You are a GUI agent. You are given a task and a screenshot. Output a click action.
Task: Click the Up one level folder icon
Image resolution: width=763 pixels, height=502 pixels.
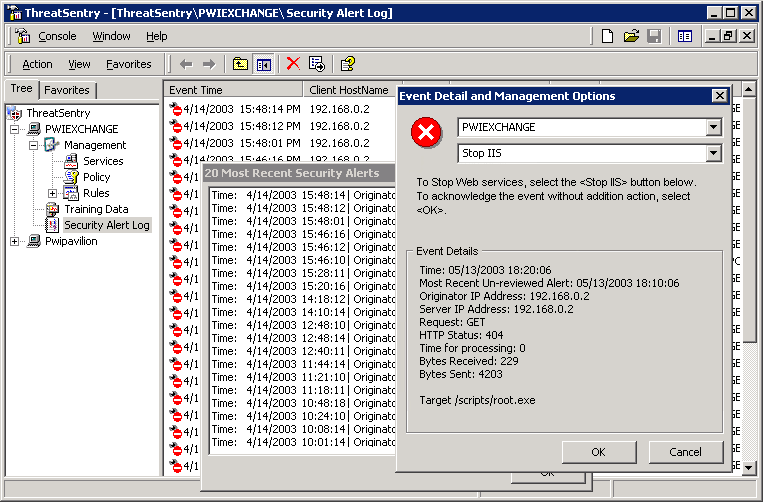coord(240,64)
